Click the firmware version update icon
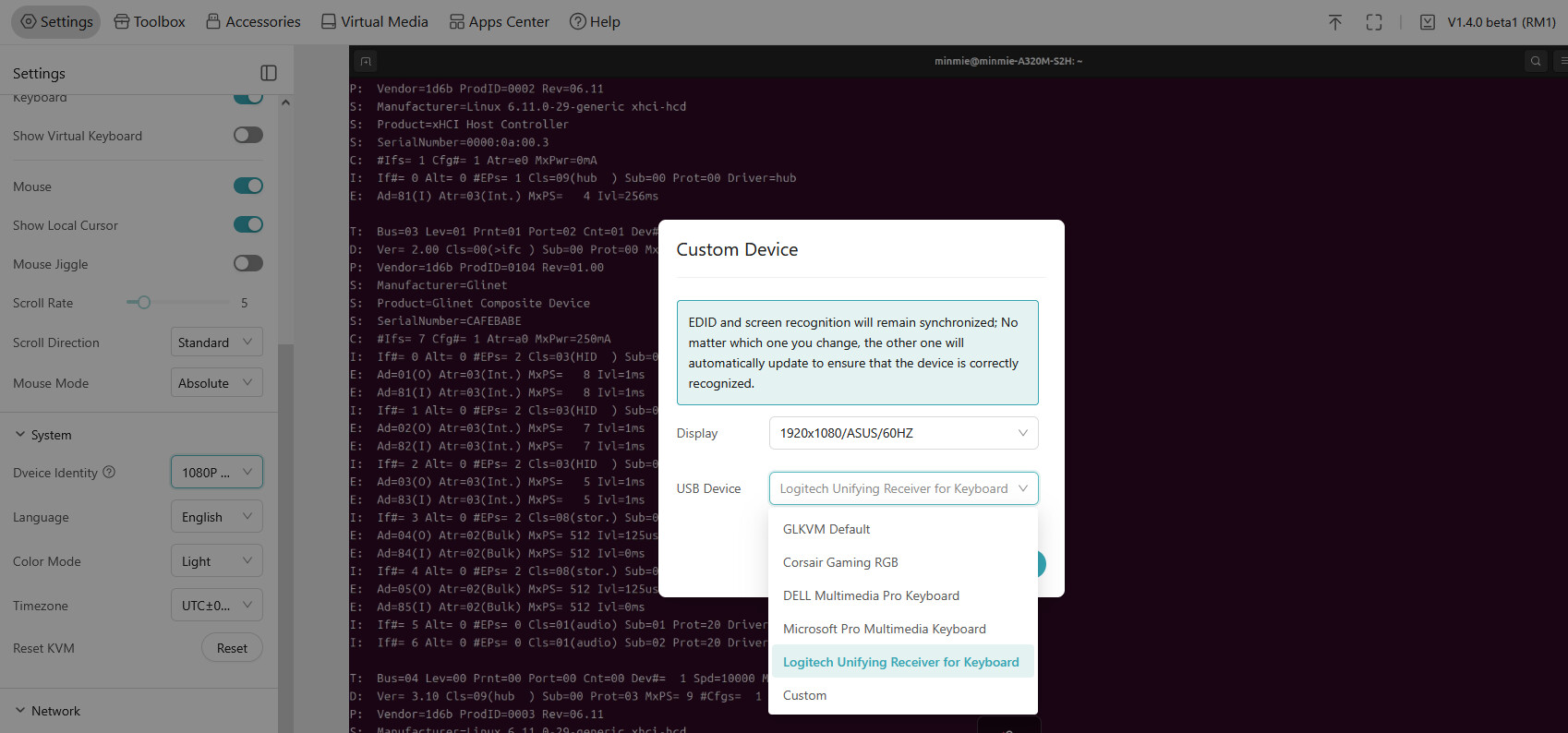The image size is (1568, 733). click(x=1427, y=22)
